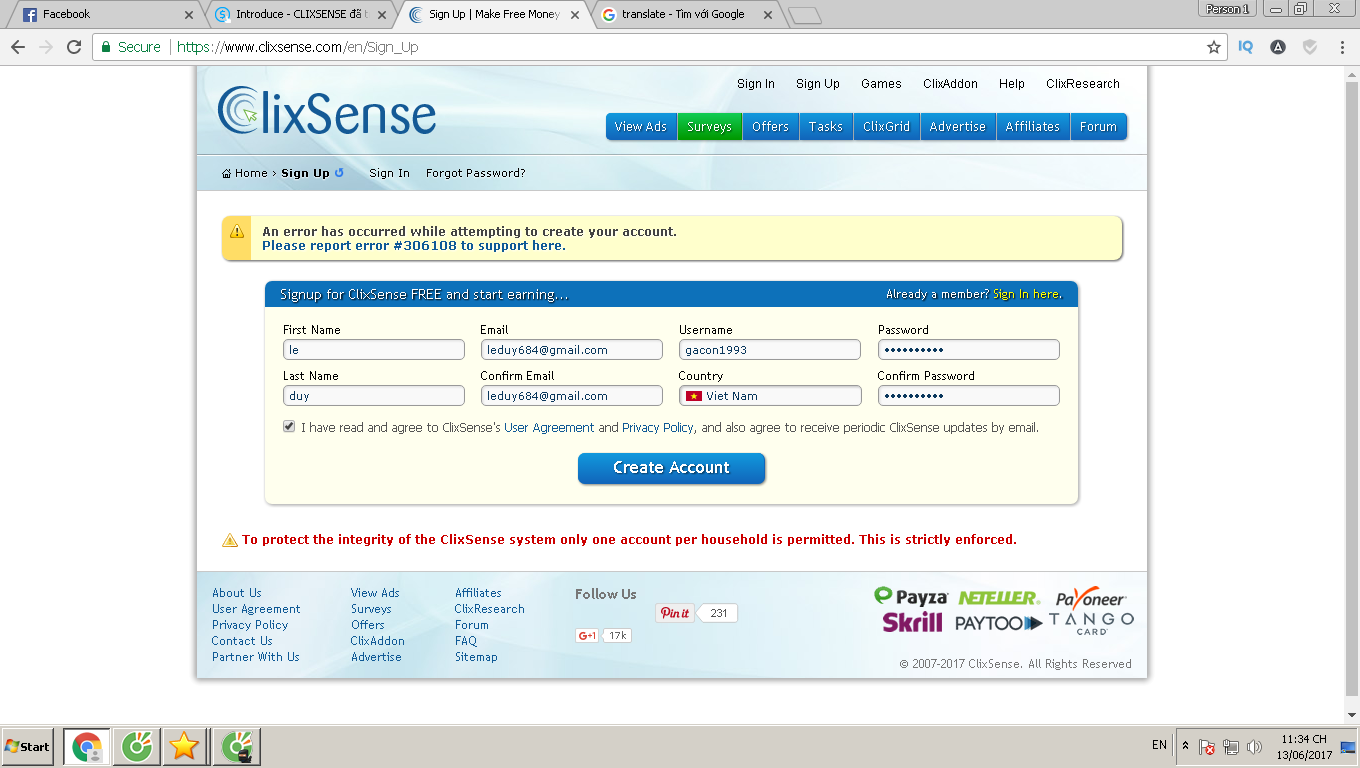
Task: Click the Google +1 button
Action: pyautogui.click(x=587, y=635)
